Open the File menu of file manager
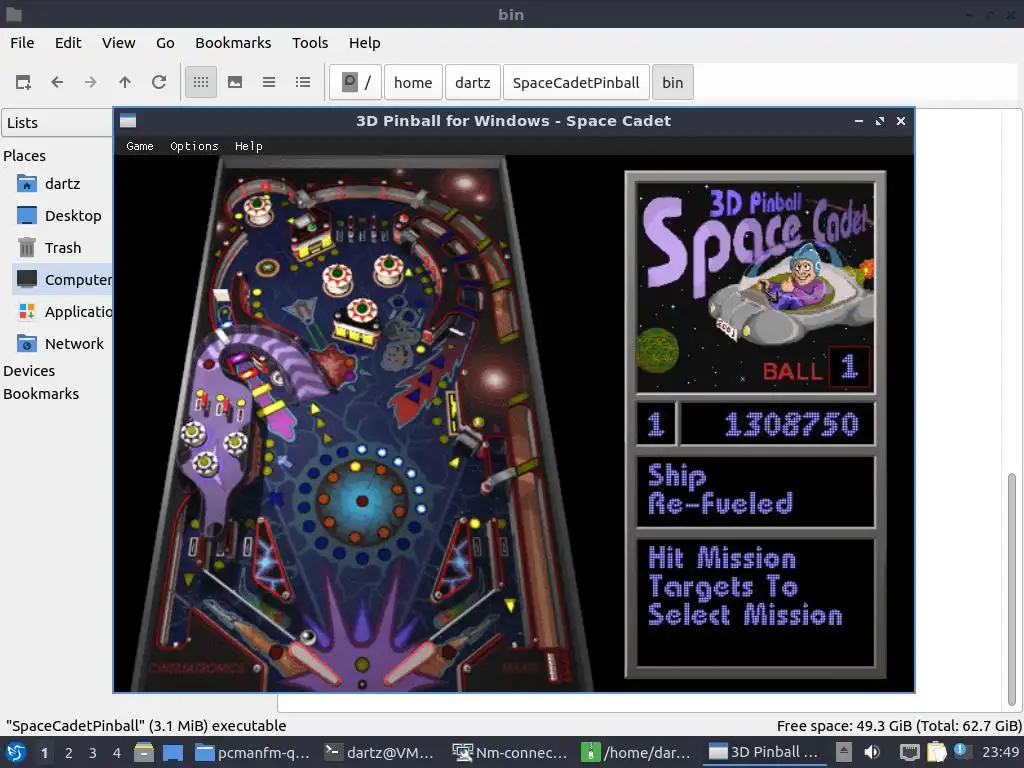This screenshot has height=768, width=1024. pos(22,43)
